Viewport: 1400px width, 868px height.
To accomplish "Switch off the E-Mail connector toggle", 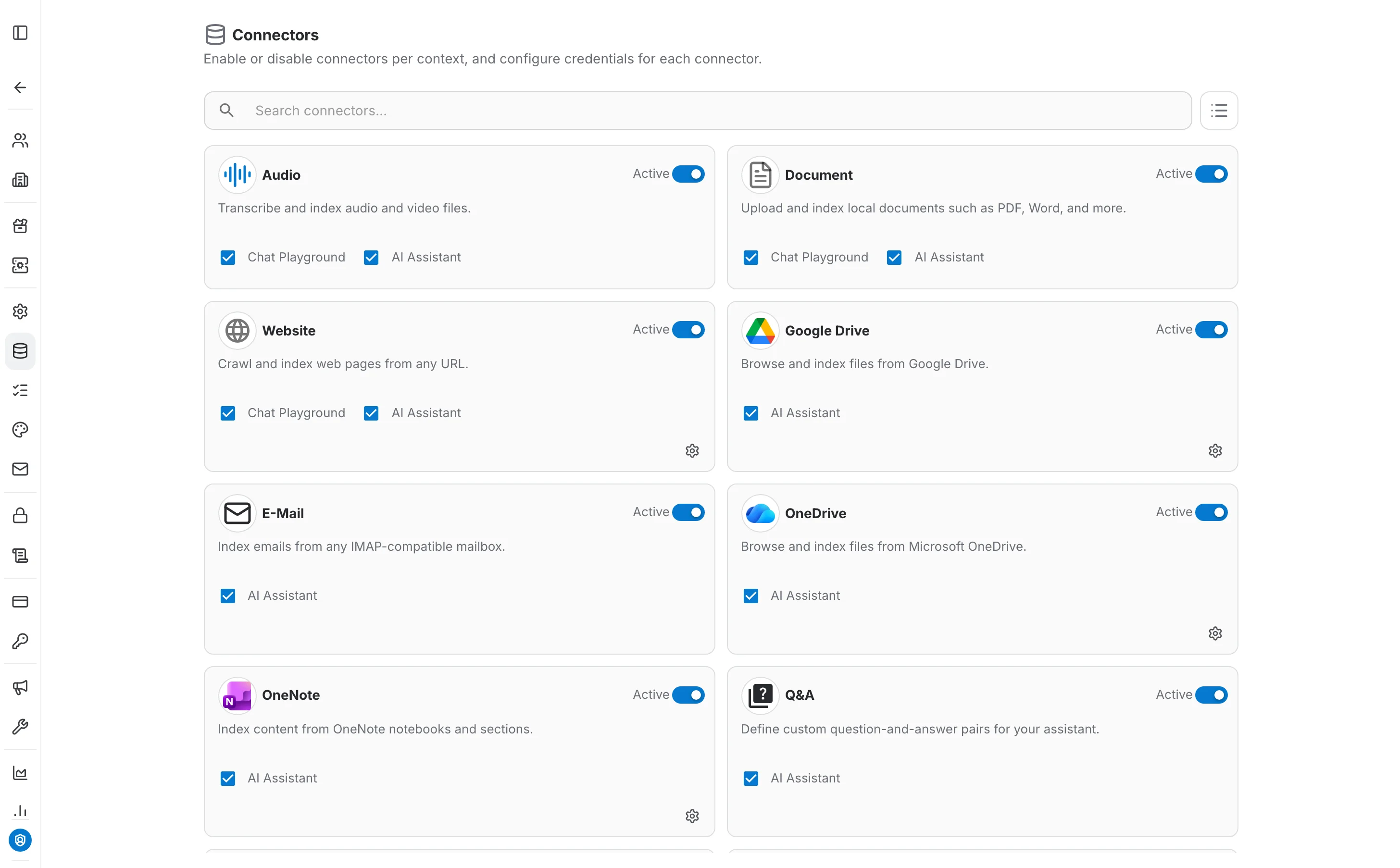I will [x=688, y=512].
